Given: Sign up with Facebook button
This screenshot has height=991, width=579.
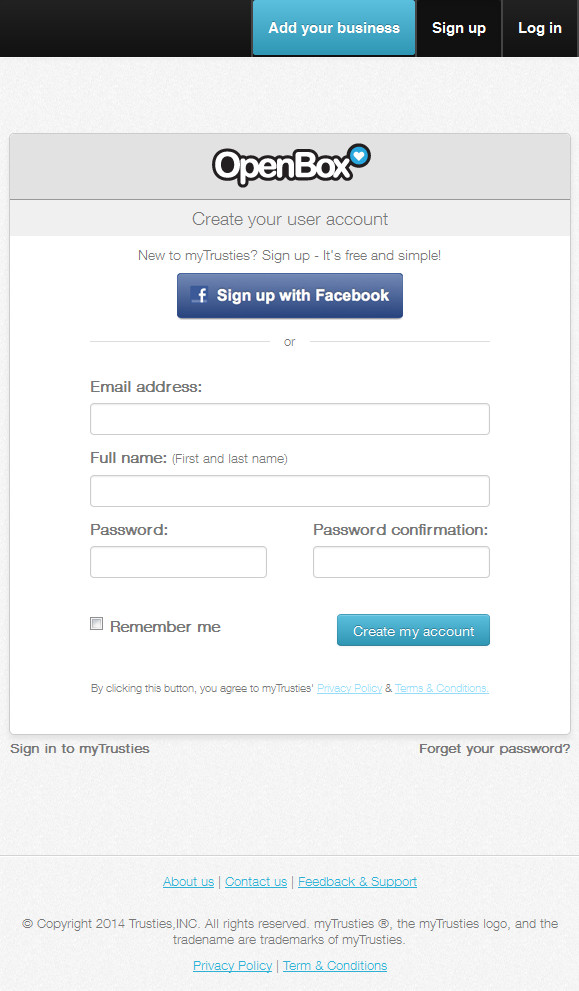Looking at the screenshot, I should [290, 295].
